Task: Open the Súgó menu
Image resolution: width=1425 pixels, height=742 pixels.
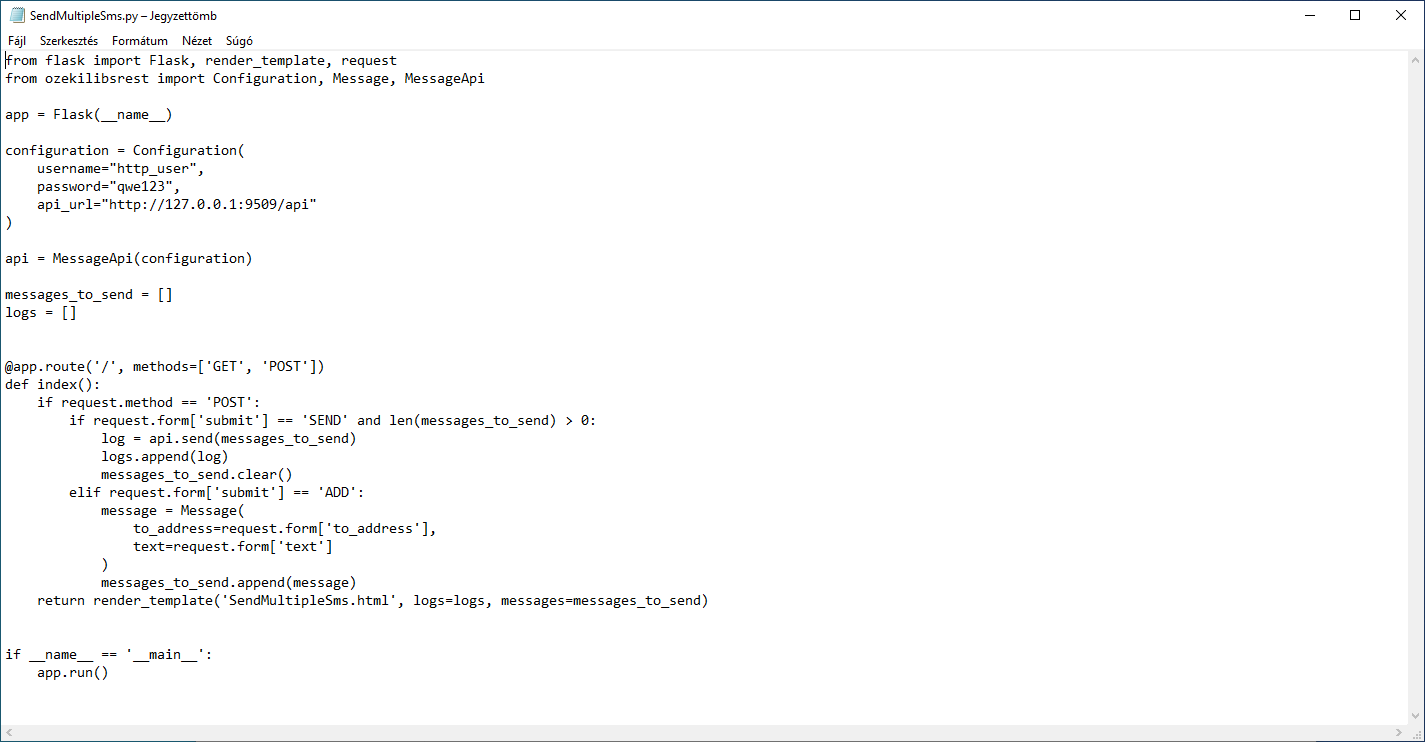Action: pyautogui.click(x=239, y=41)
